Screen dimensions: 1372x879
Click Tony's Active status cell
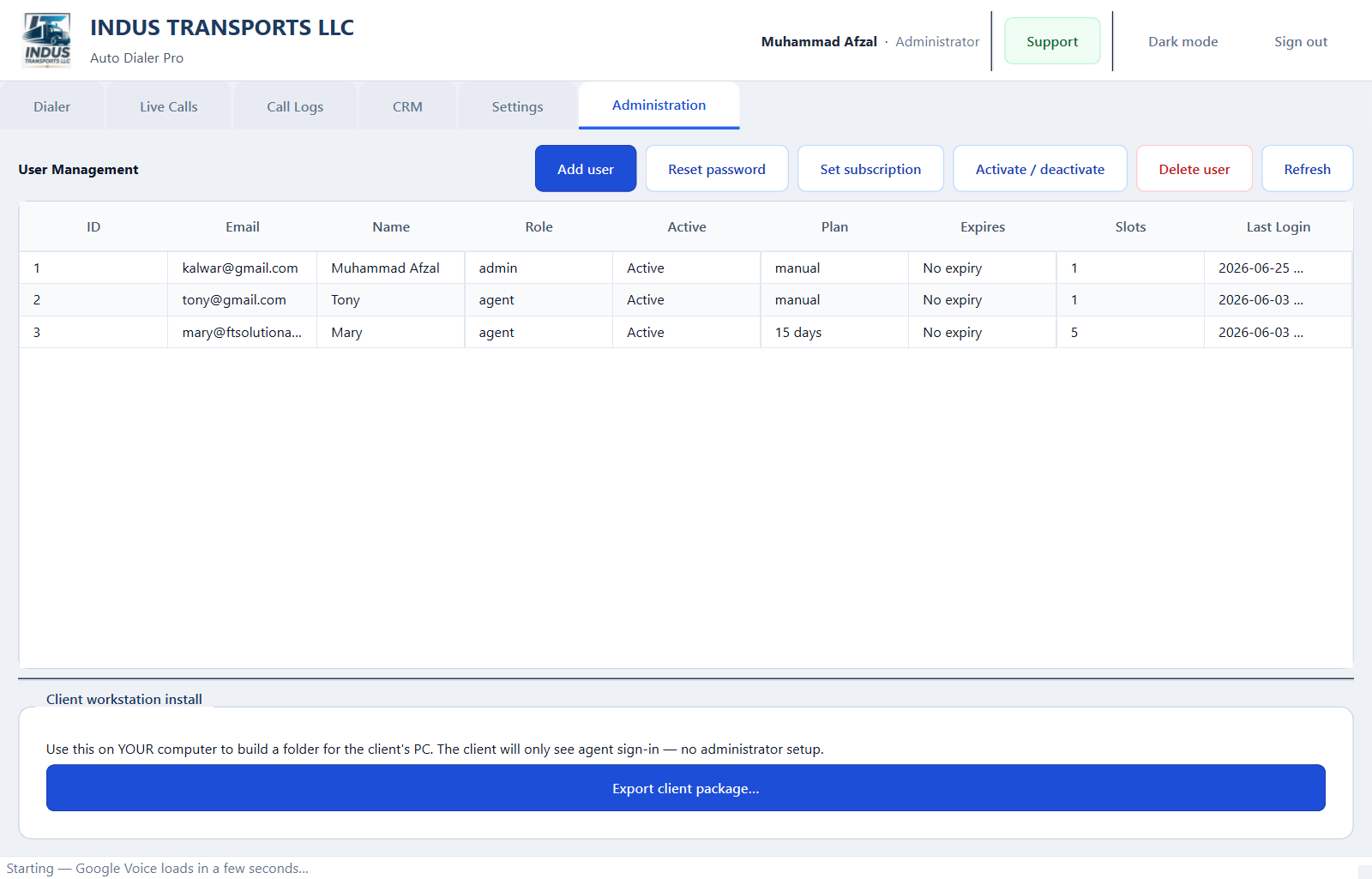[687, 299]
